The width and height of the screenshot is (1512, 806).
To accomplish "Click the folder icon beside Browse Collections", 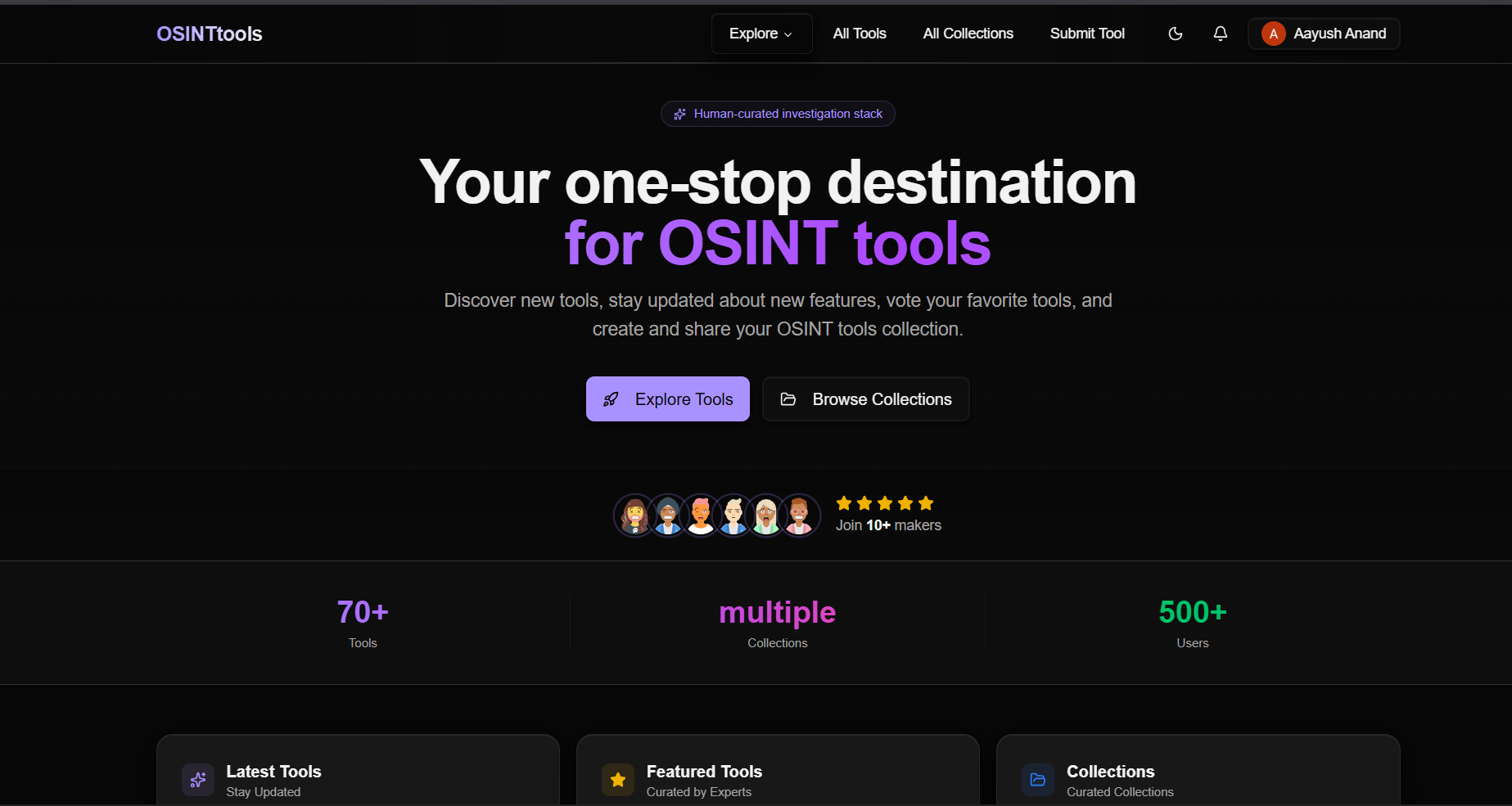I will [788, 399].
